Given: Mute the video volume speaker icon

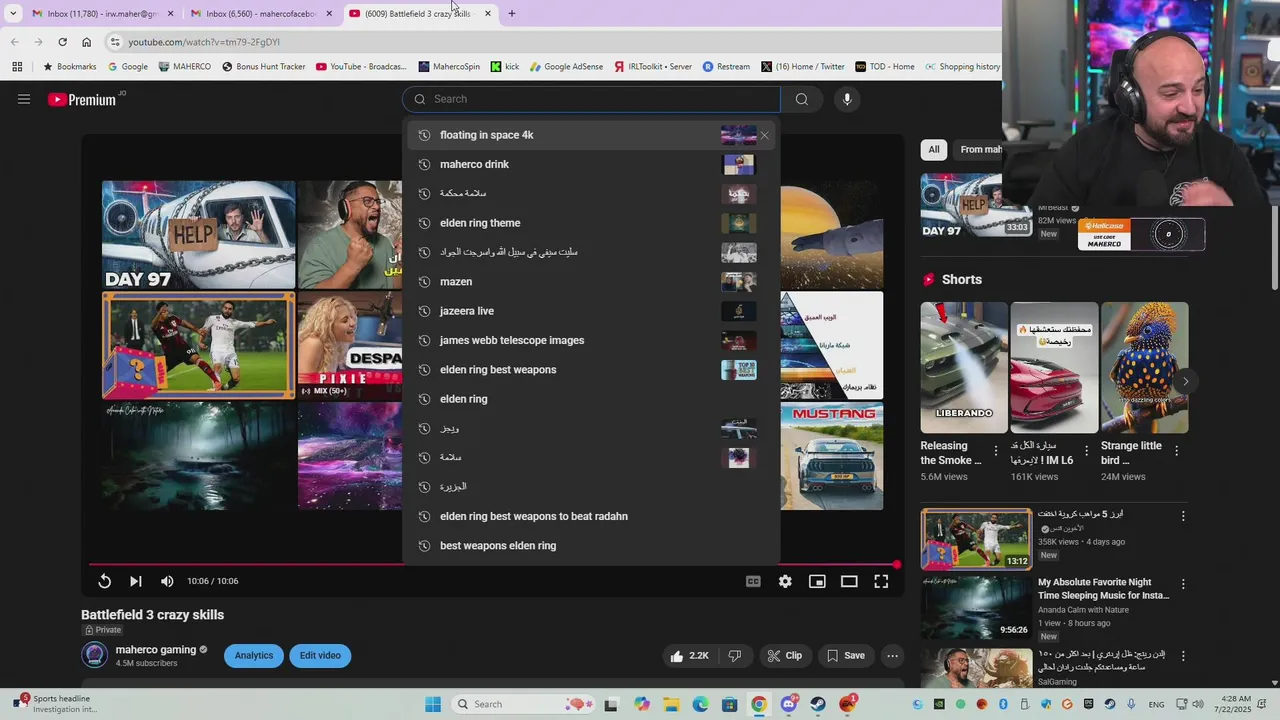Looking at the screenshot, I should 167,581.
